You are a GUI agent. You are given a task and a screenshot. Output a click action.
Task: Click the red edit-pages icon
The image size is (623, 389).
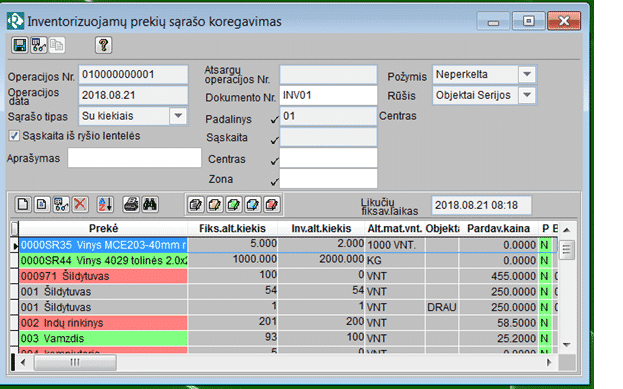(x=272, y=205)
